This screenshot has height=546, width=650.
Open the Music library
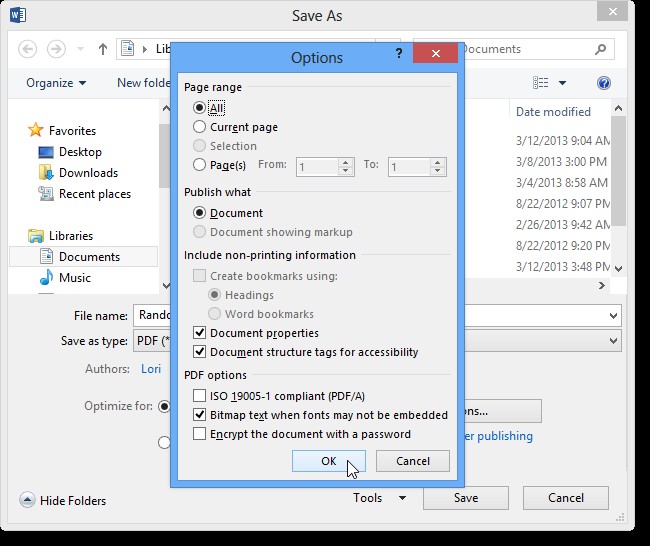pyautogui.click(x=46, y=278)
